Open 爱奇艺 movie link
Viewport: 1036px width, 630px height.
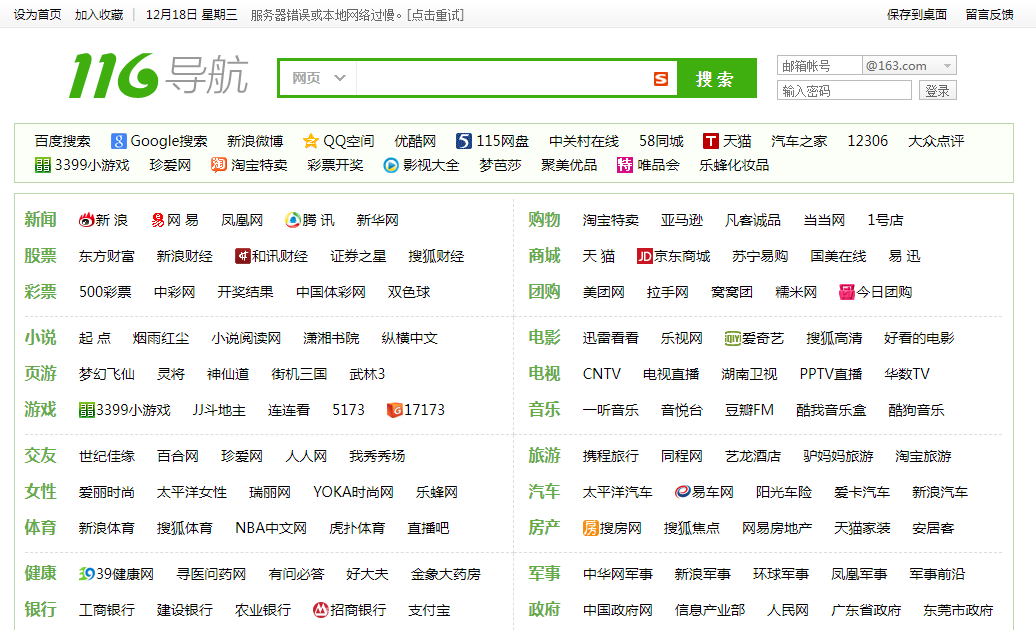pos(754,338)
